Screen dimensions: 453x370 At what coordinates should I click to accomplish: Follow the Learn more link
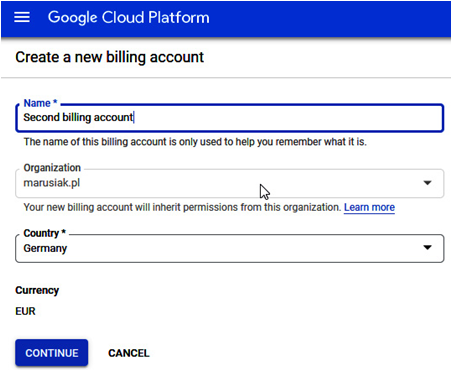click(x=369, y=207)
